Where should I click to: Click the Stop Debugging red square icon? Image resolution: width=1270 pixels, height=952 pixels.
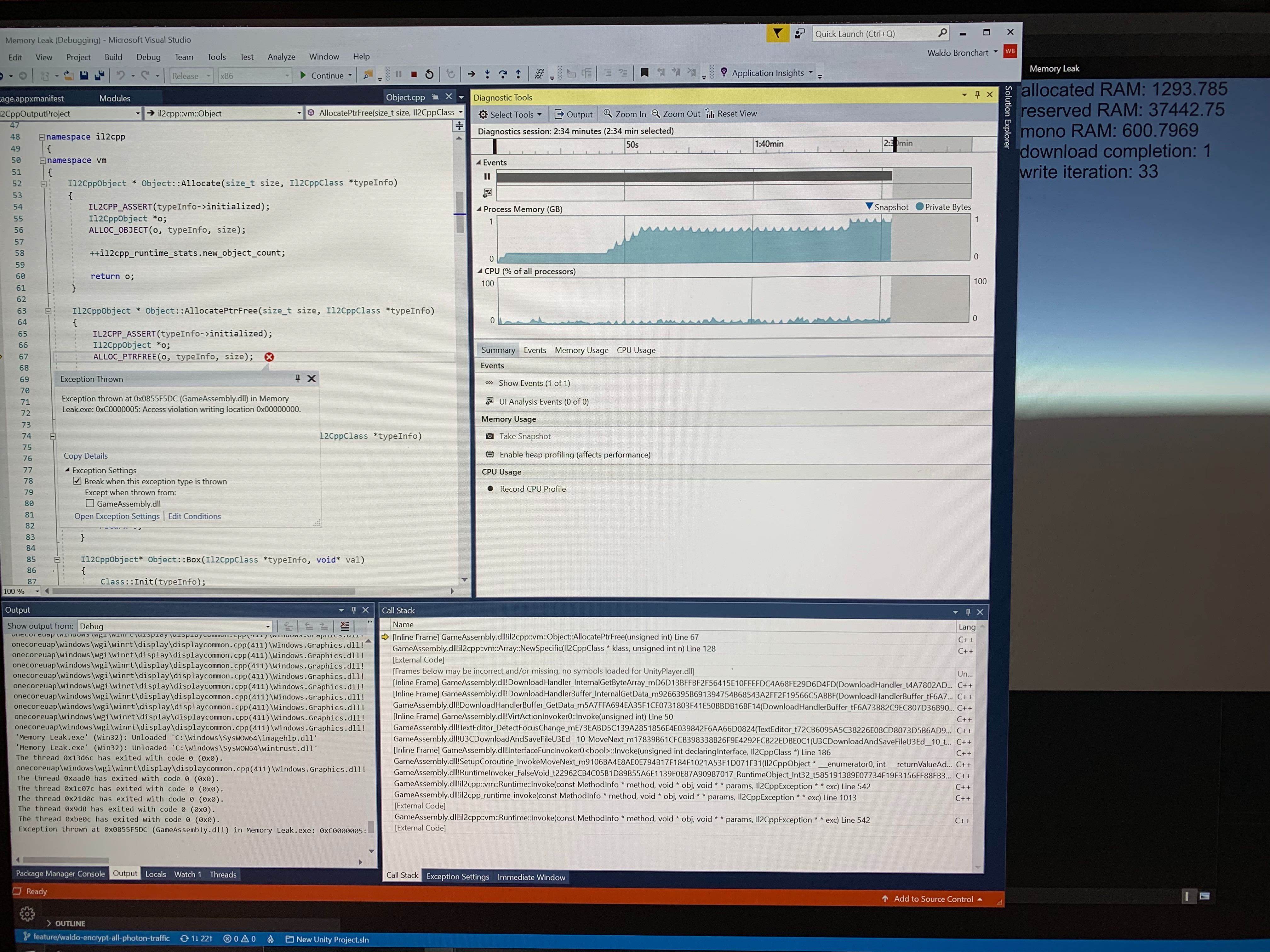coord(414,75)
